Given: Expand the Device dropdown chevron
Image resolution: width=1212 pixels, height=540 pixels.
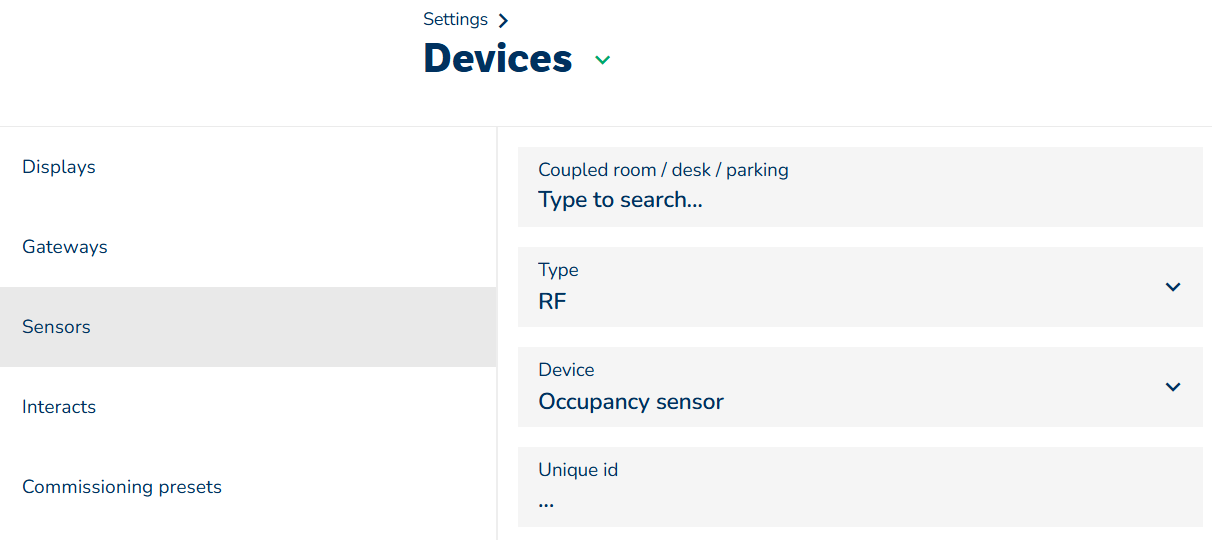Looking at the screenshot, I should [x=1173, y=387].
